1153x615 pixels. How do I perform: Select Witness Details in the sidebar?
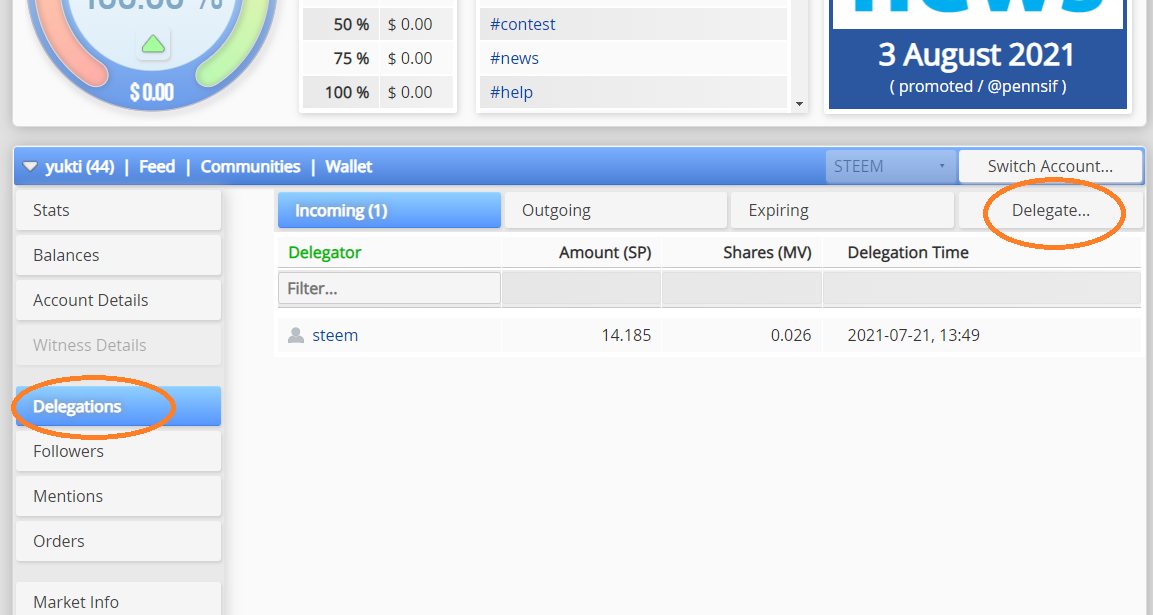[118, 345]
